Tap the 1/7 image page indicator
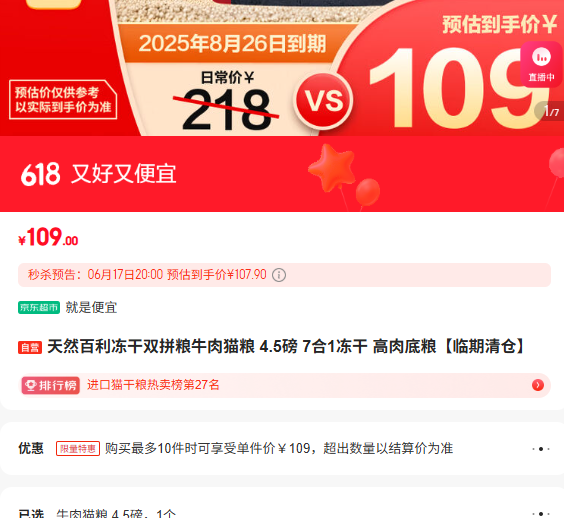564x518 pixels. (550, 111)
